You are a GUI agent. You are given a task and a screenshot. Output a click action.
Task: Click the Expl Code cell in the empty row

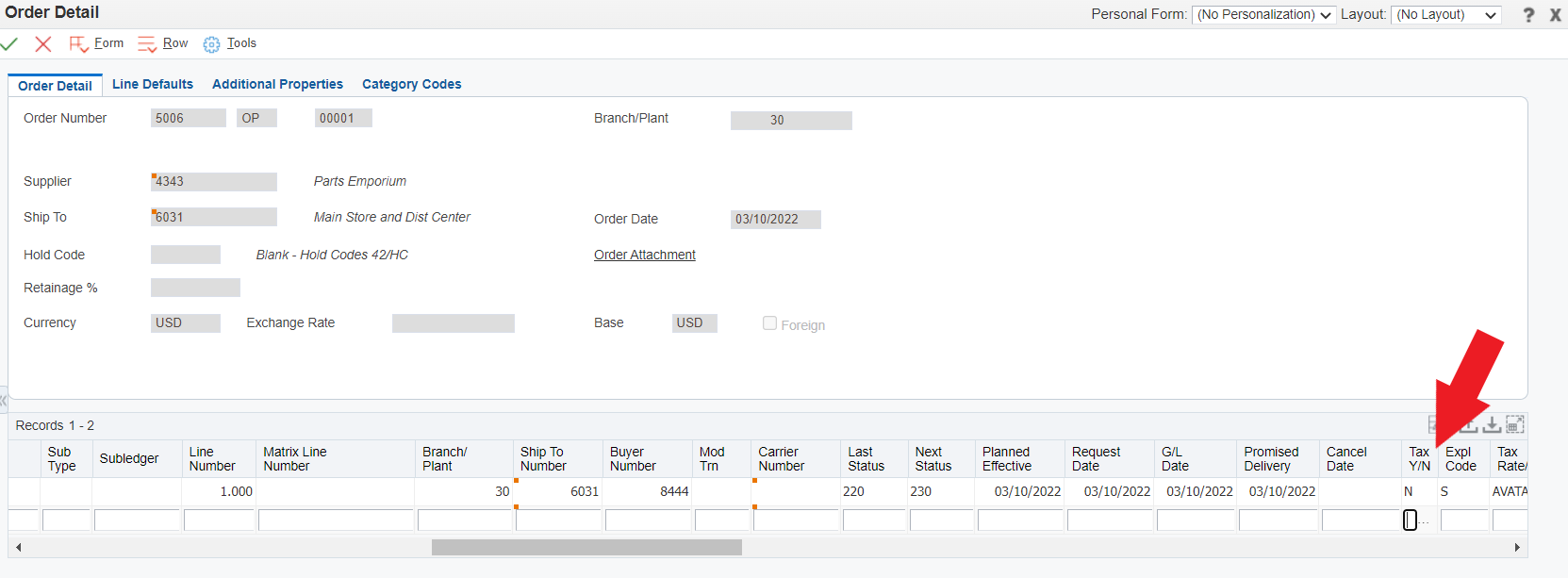[x=1464, y=520]
